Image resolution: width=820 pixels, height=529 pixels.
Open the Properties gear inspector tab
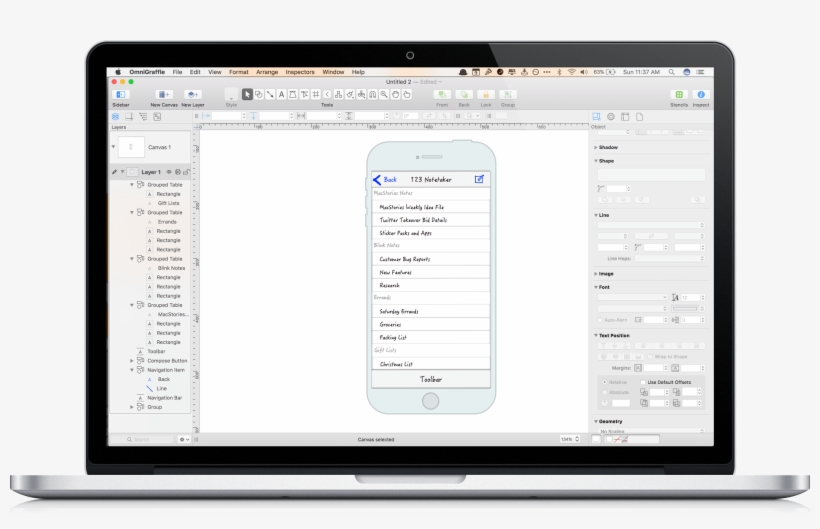click(610, 117)
